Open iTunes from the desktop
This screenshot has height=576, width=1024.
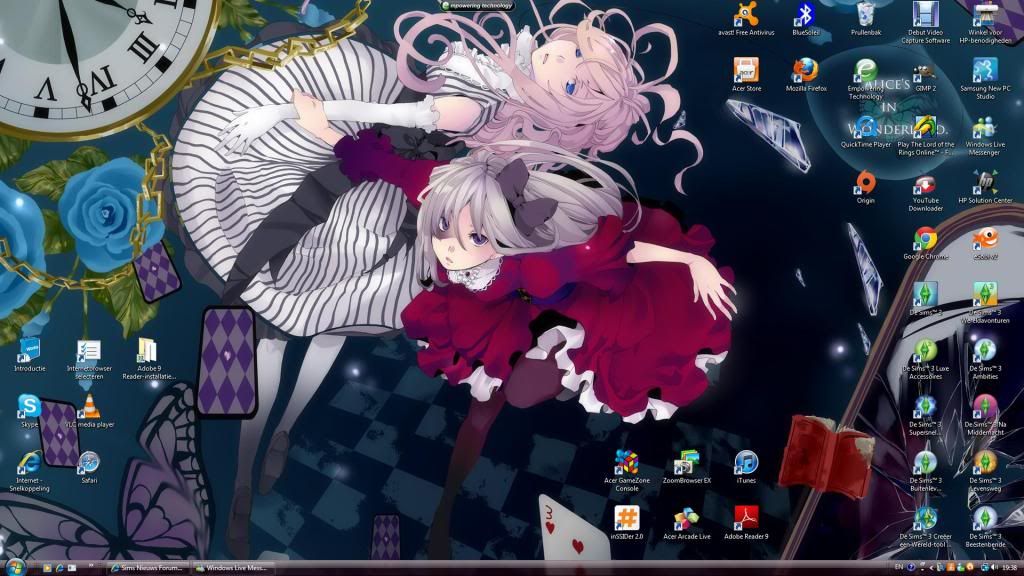pyautogui.click(x=746, y=467)
